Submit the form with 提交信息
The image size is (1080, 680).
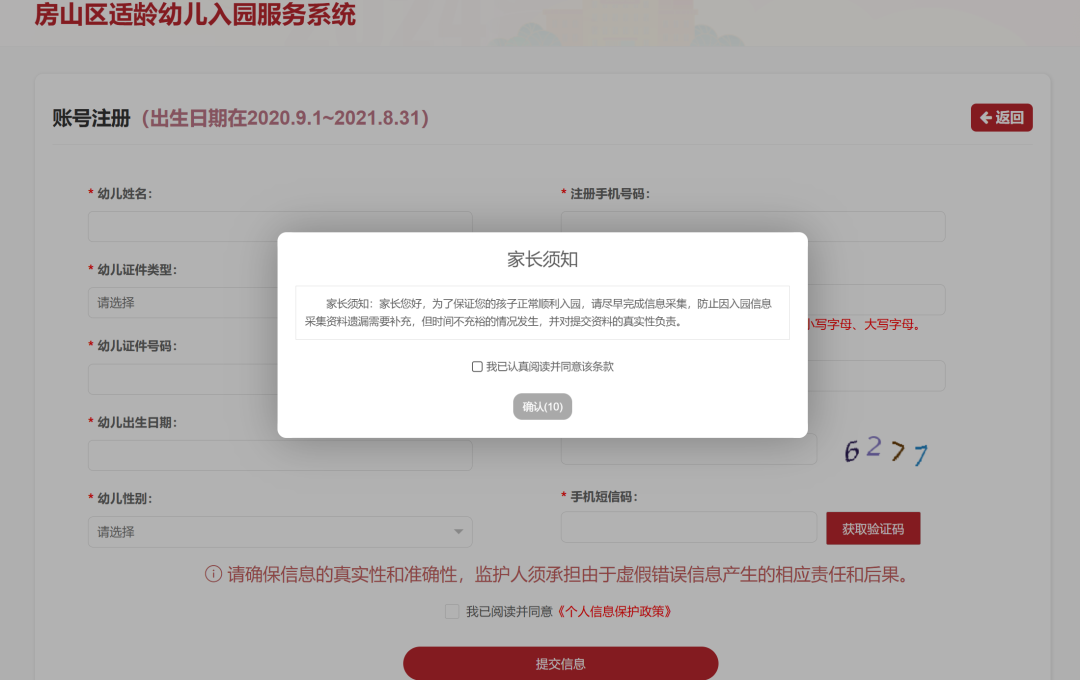561,663
